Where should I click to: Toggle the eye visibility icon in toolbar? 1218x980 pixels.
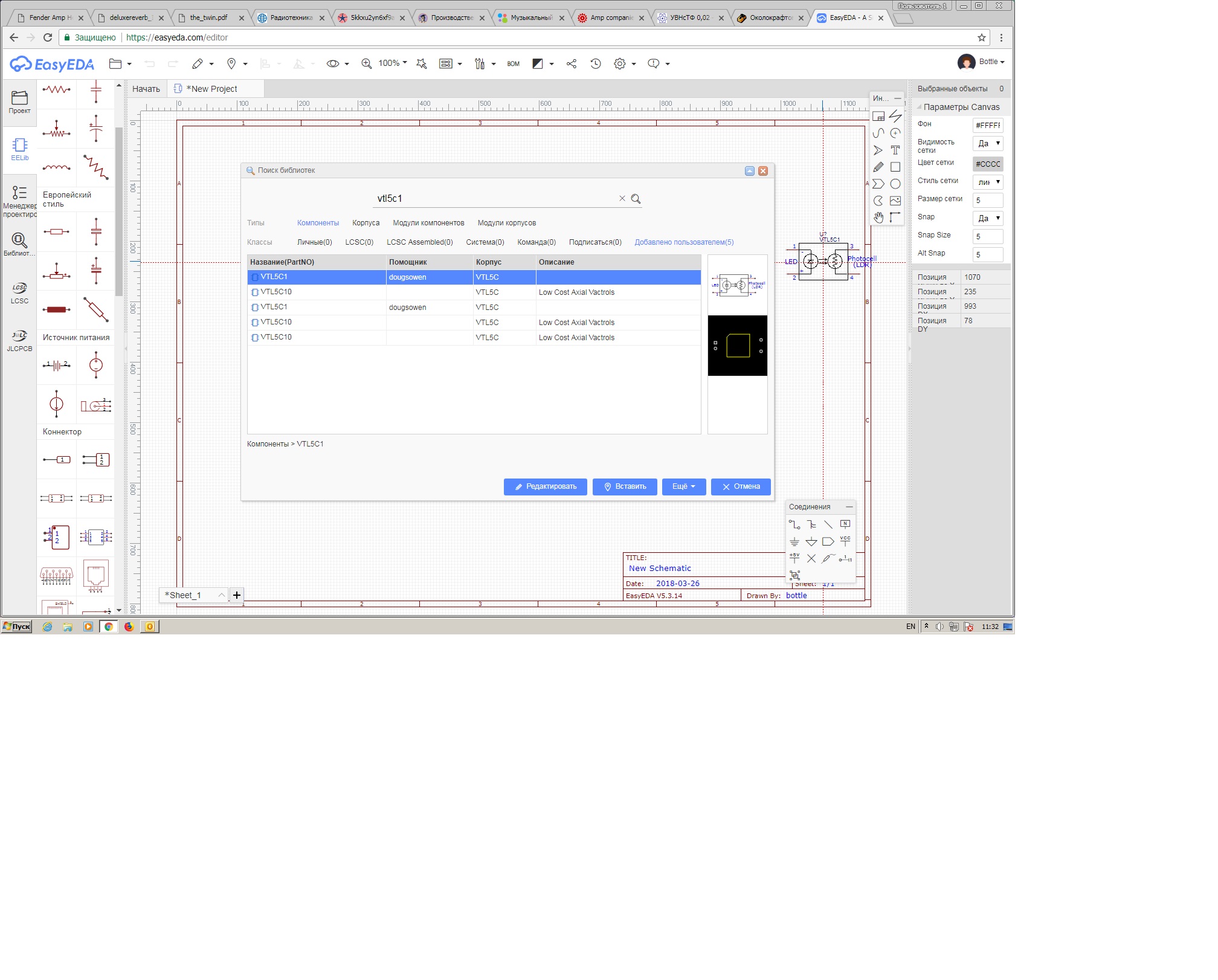point(333,63)
